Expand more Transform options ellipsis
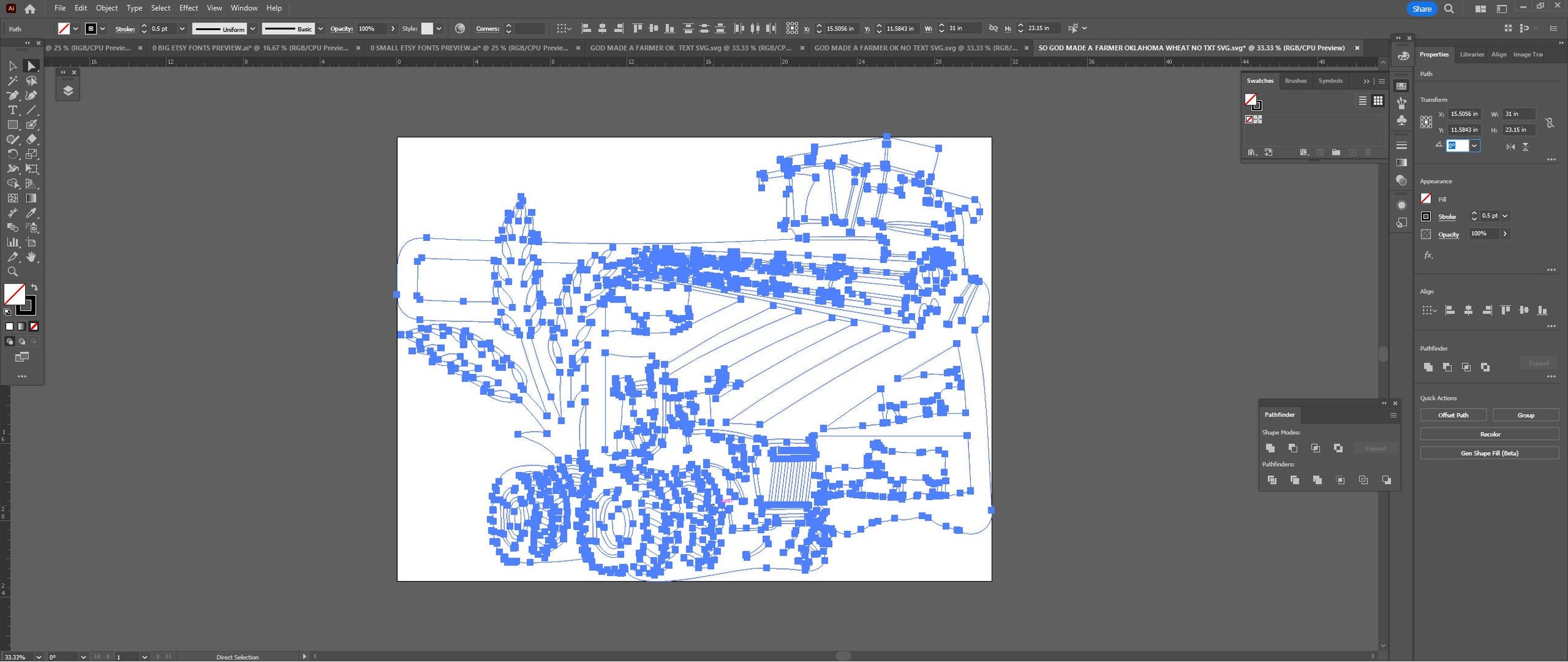Screen dimensions: 1568x662 (1550, 160)
